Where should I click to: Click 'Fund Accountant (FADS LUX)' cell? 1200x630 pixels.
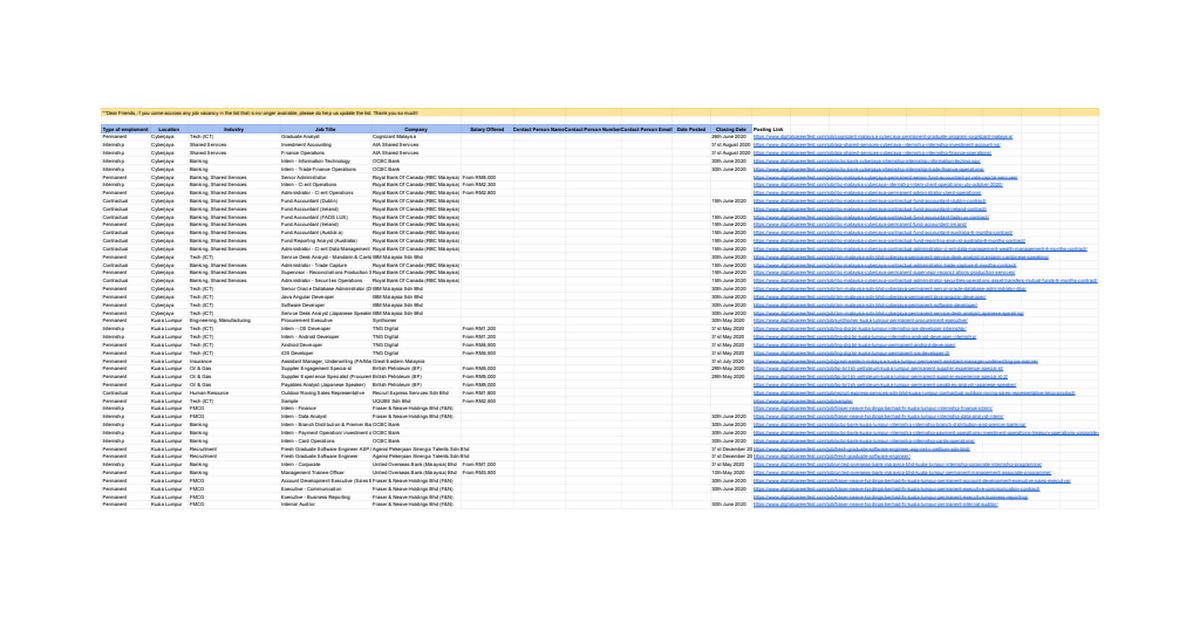(x=326, y=217)
